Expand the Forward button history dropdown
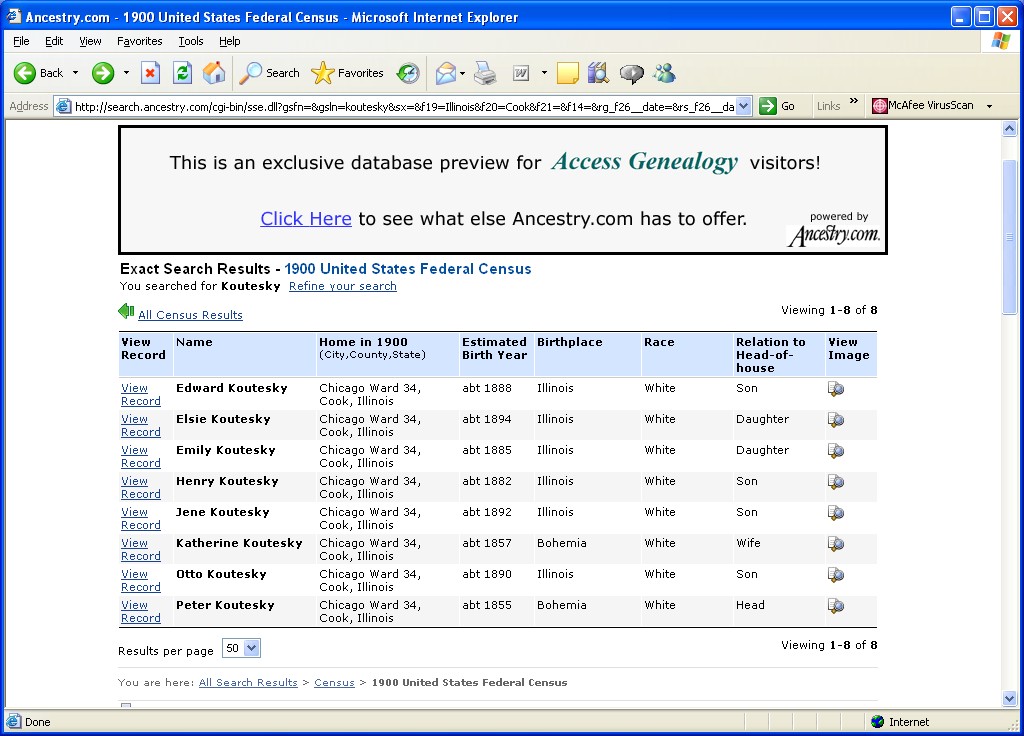The width and height of the screenshot is (1024, 736). (126, 72)
